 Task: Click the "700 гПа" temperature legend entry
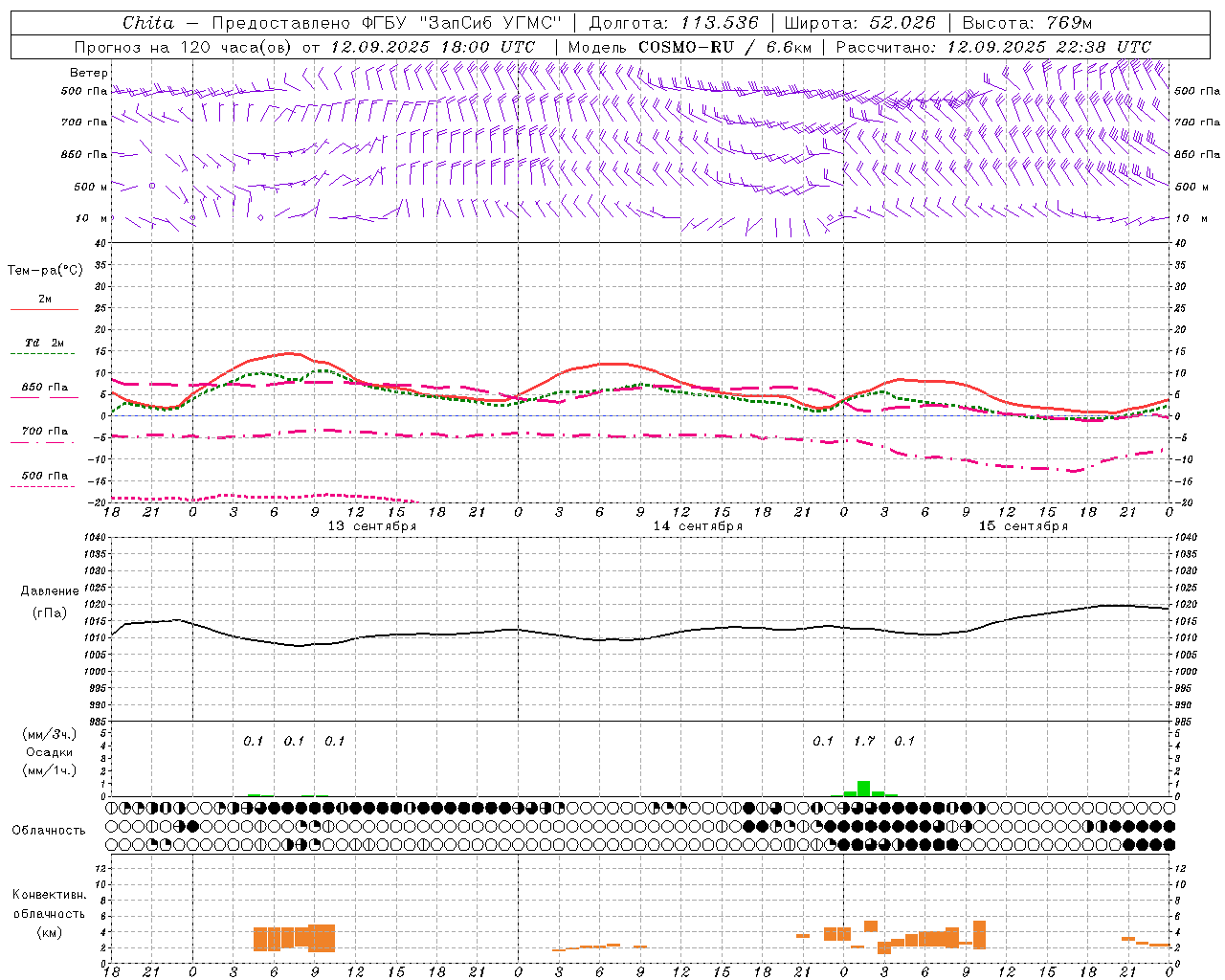click(x=45, y=432)
